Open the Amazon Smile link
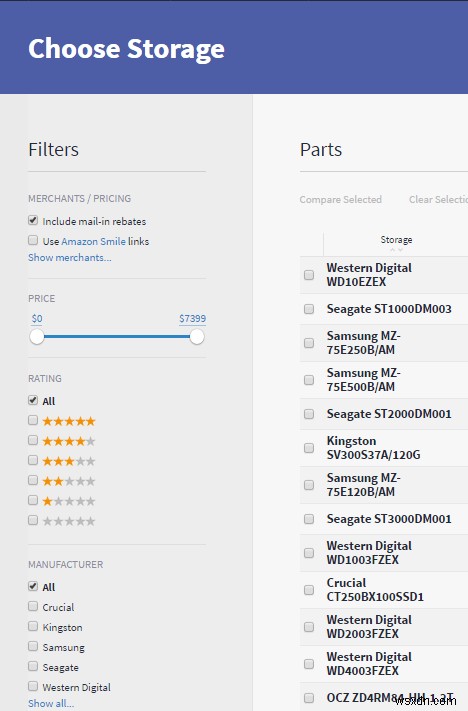 point(93,241)
